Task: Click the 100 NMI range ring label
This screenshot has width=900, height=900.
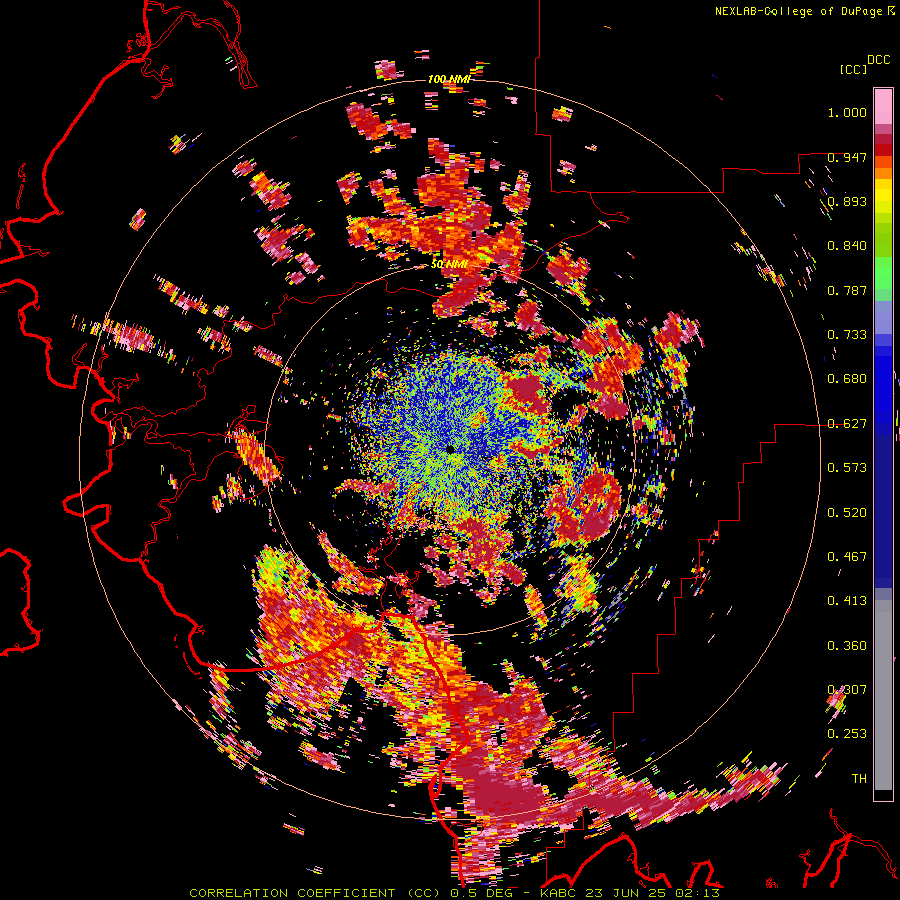Action: tap(448, 79)
